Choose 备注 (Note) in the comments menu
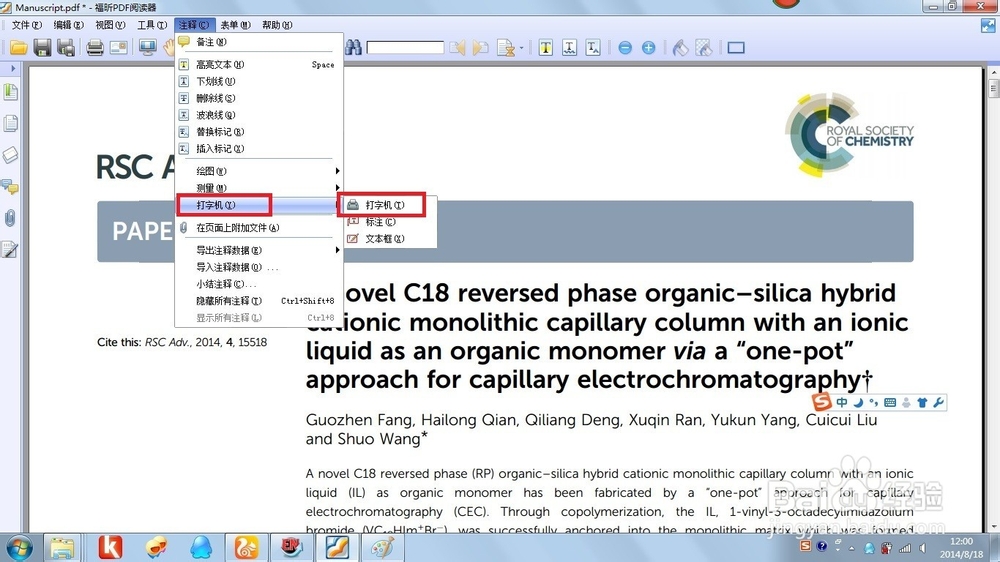Screen dimensions: 1000x562 [x=258, y=41]
